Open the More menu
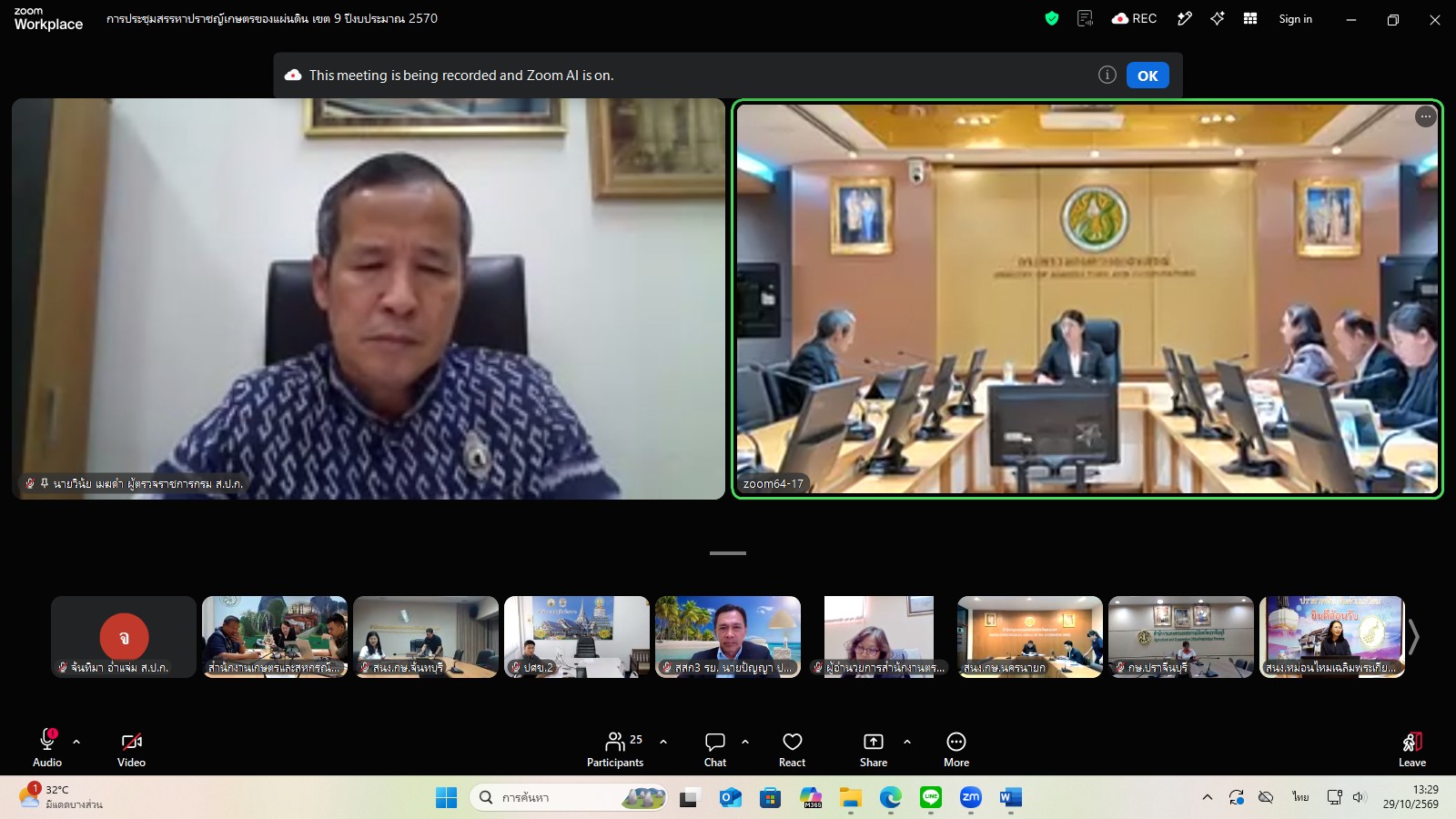This screenshot has height=819, width=1456. pyautogui.click(x=956, y=749)
